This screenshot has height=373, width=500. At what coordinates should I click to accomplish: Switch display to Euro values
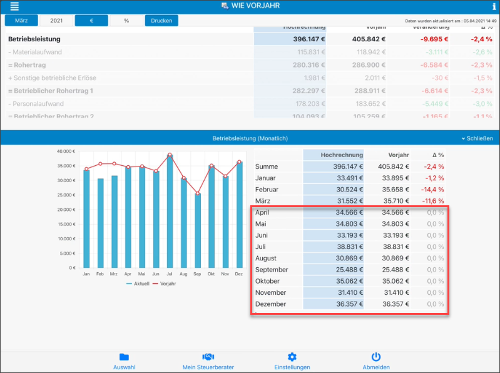tap(91, 21)
